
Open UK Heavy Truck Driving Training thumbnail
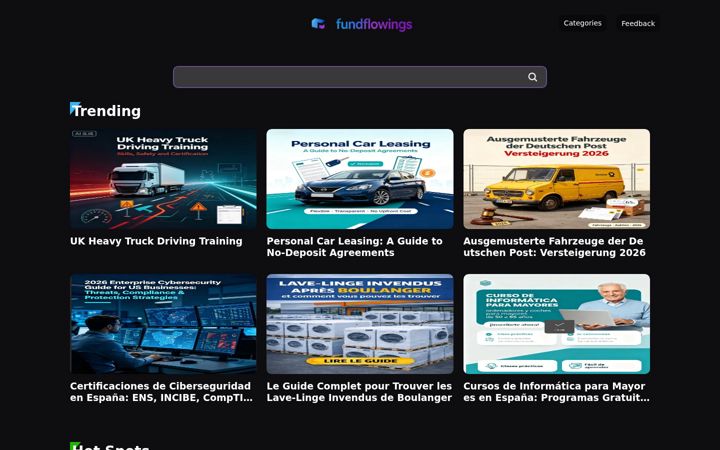point(163,179)
